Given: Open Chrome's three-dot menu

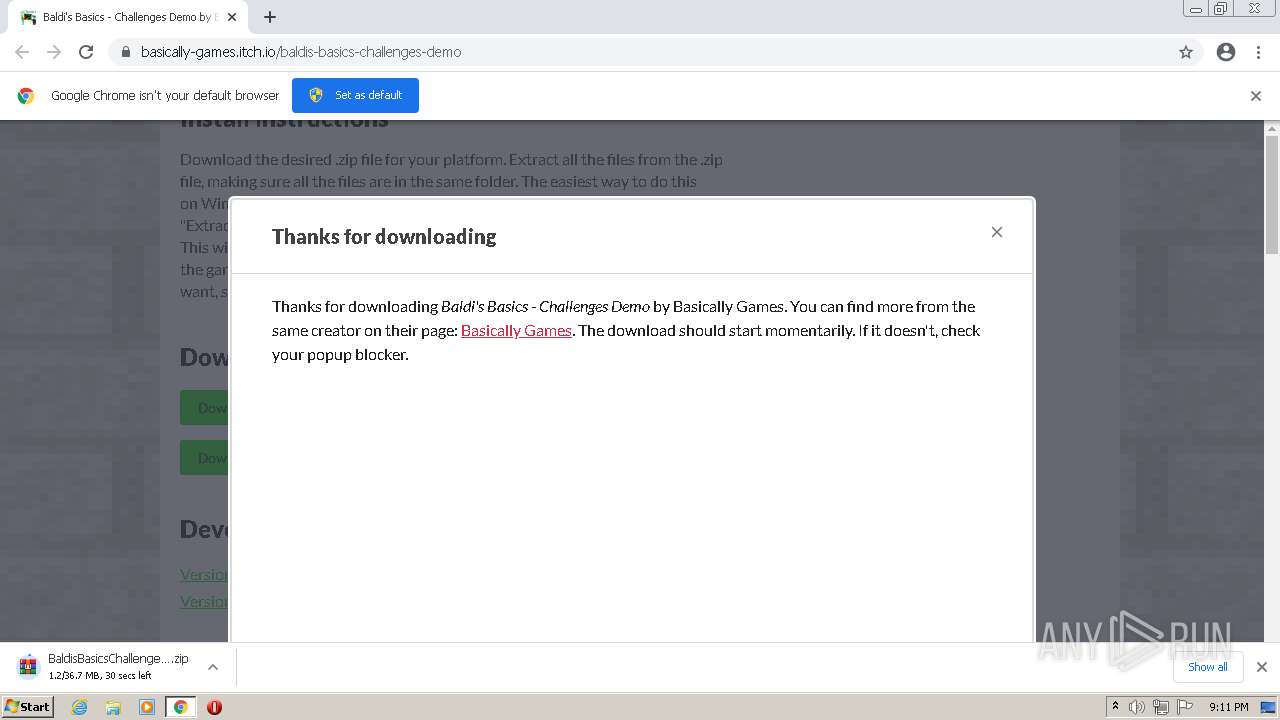Looking at the screenshot, I should (1258, 52).
